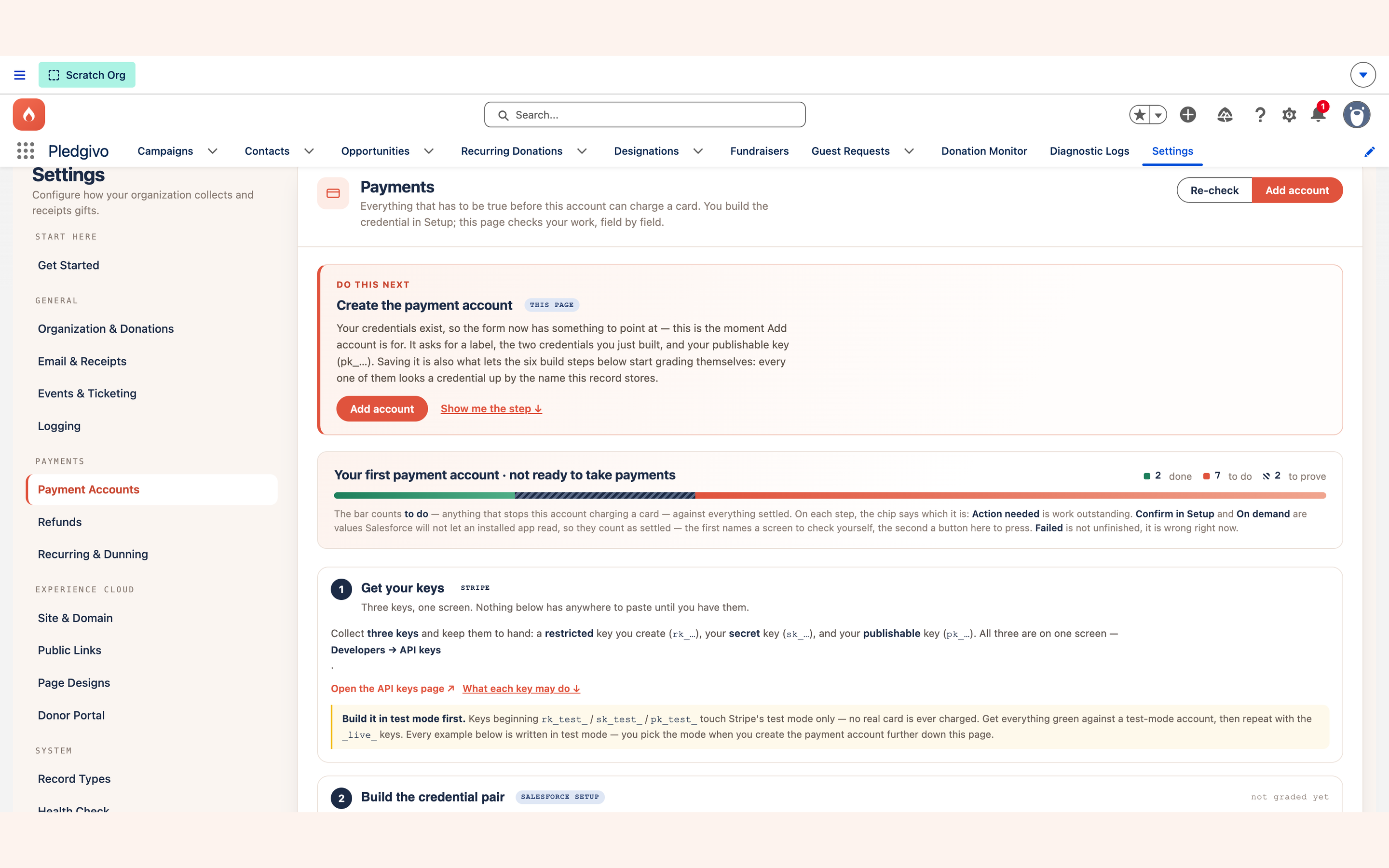The height and width of the screenshot is (868, 1389).
Task: Expand the Opportunities tab dropdown chevron
Action: pyautogui.click(x=429, y=151)
